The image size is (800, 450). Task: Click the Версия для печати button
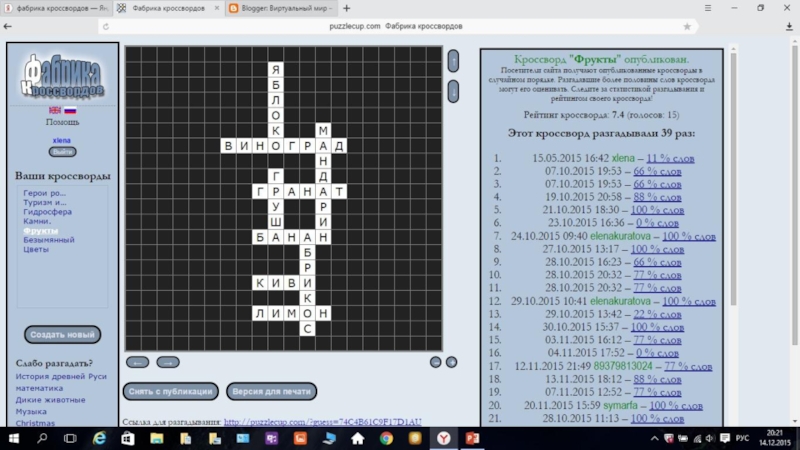click(x=271, y=391)
